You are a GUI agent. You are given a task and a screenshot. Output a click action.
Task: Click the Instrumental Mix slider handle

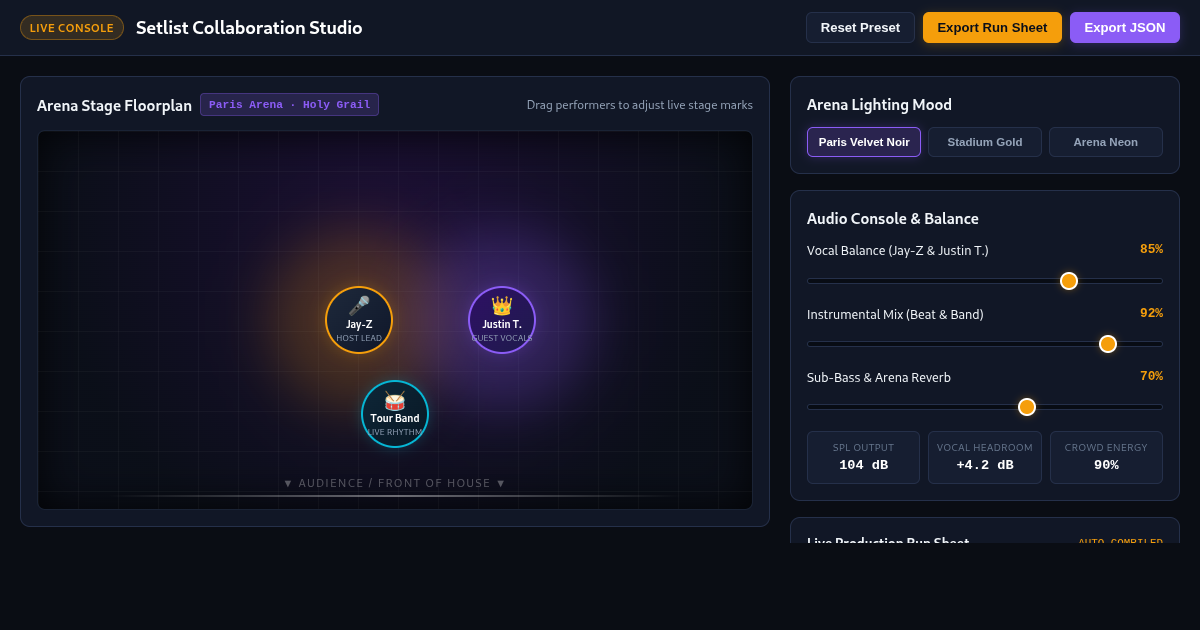tap(1108, 344)
